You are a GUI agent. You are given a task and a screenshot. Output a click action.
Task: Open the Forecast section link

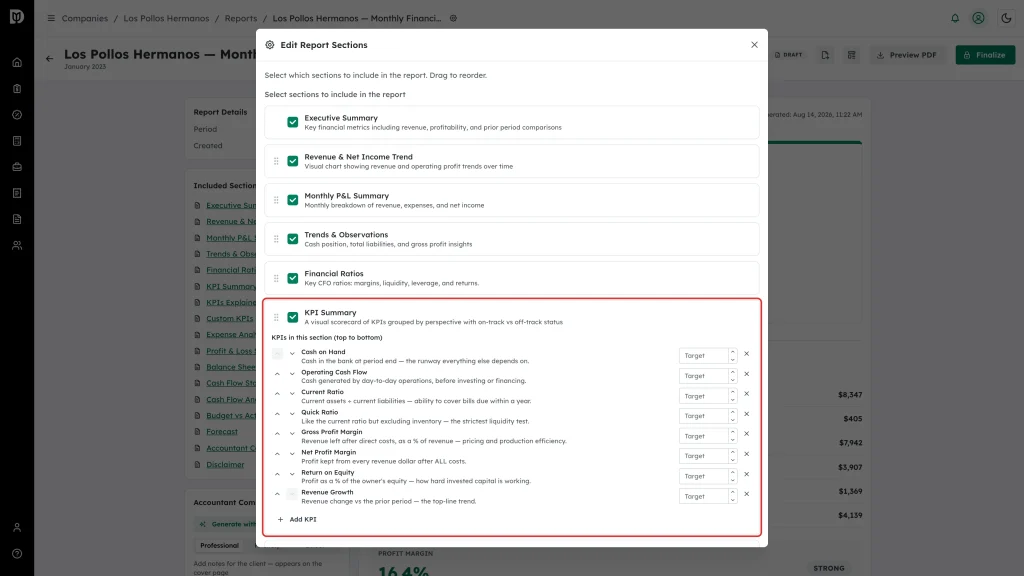coord(222,432)
